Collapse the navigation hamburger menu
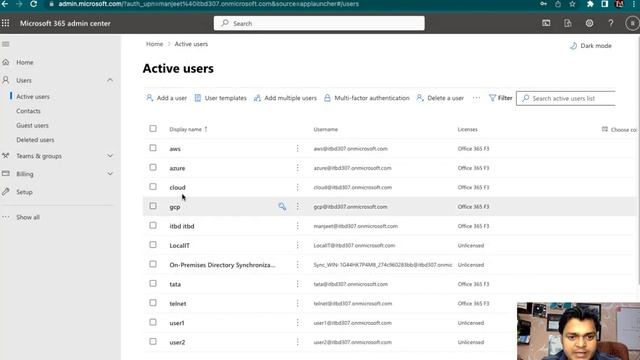 coord(6,44)
